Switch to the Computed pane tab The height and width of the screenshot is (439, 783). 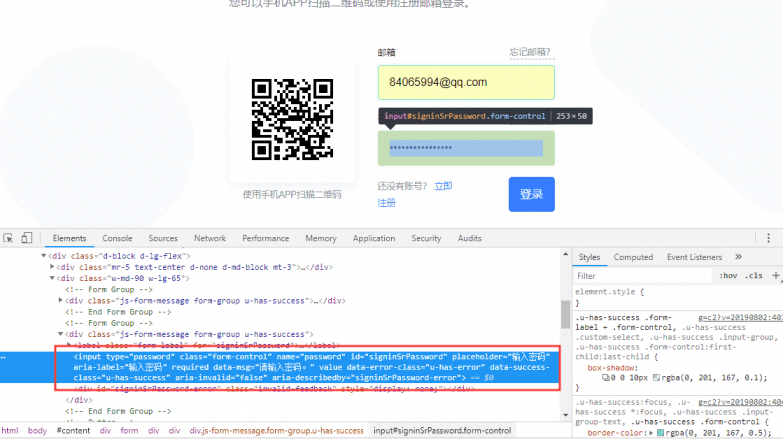pyautogui.click(x=633, y=257)
